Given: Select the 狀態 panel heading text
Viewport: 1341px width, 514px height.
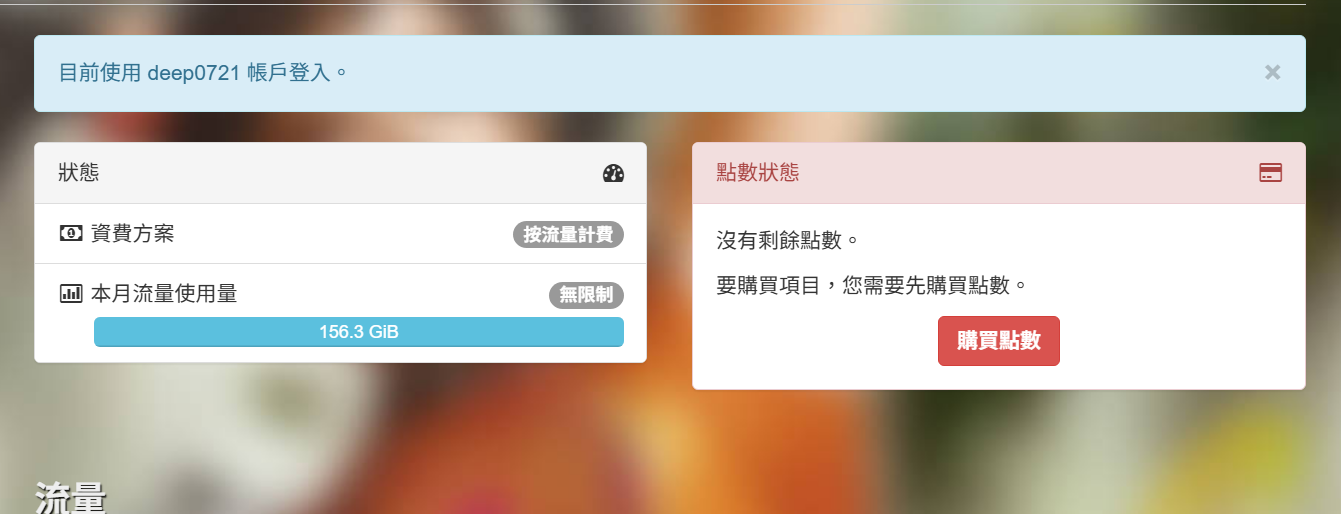Looking at the screenshot, I should point(79,172).
